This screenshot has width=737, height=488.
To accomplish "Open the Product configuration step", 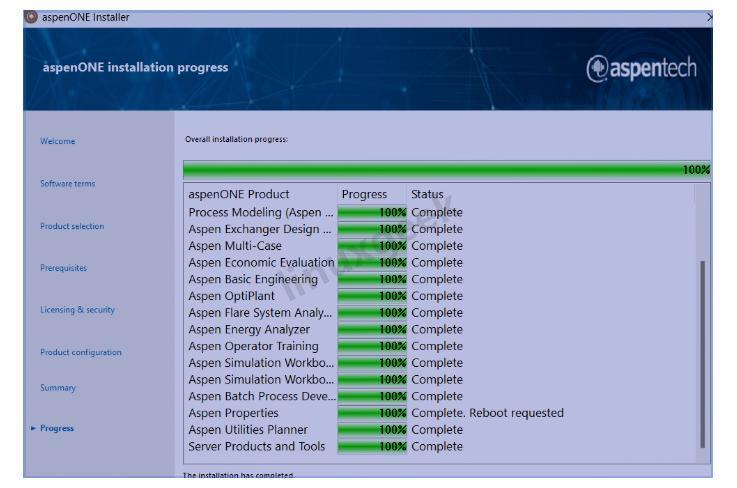I will (81, 352).
